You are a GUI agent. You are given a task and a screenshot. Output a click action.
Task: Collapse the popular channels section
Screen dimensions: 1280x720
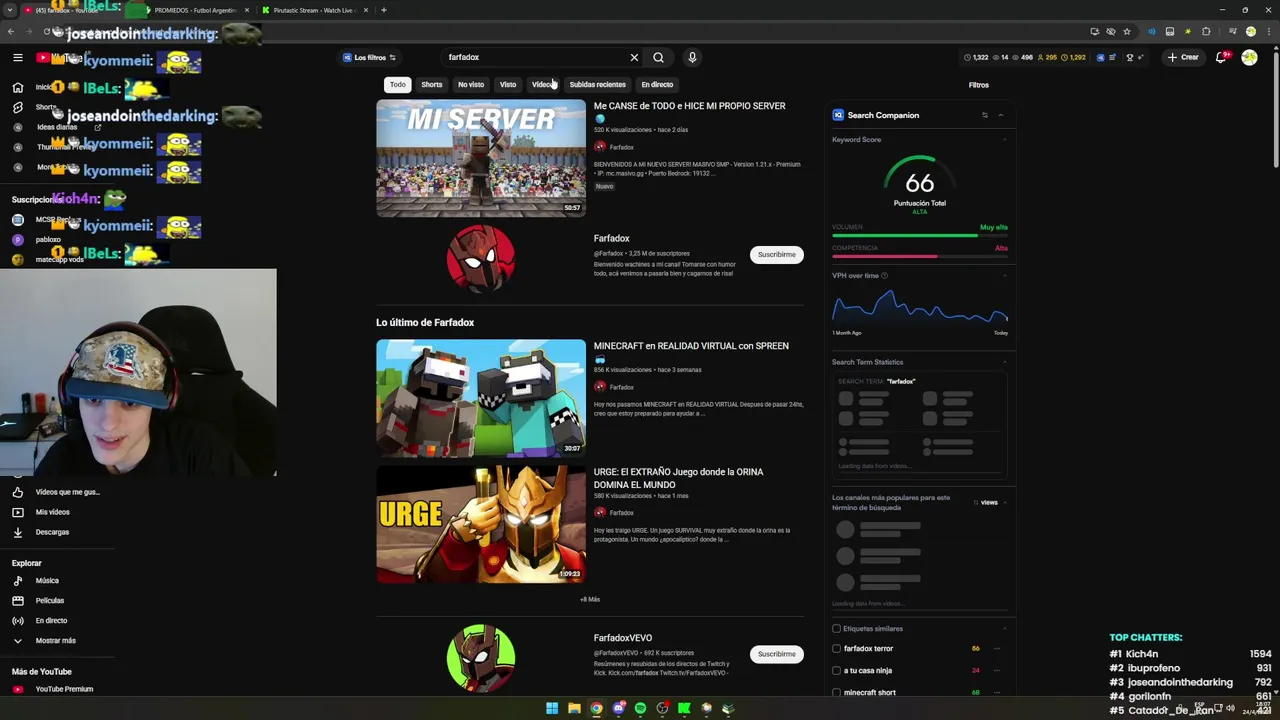coord(1004,502)
